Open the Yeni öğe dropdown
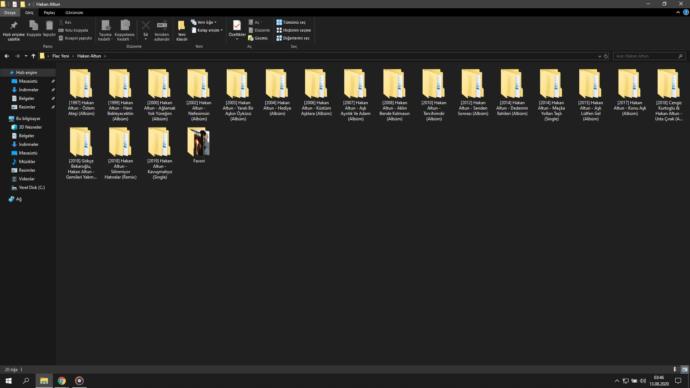The height and width of the screenshot is (388, 690). tap(204, 22)
